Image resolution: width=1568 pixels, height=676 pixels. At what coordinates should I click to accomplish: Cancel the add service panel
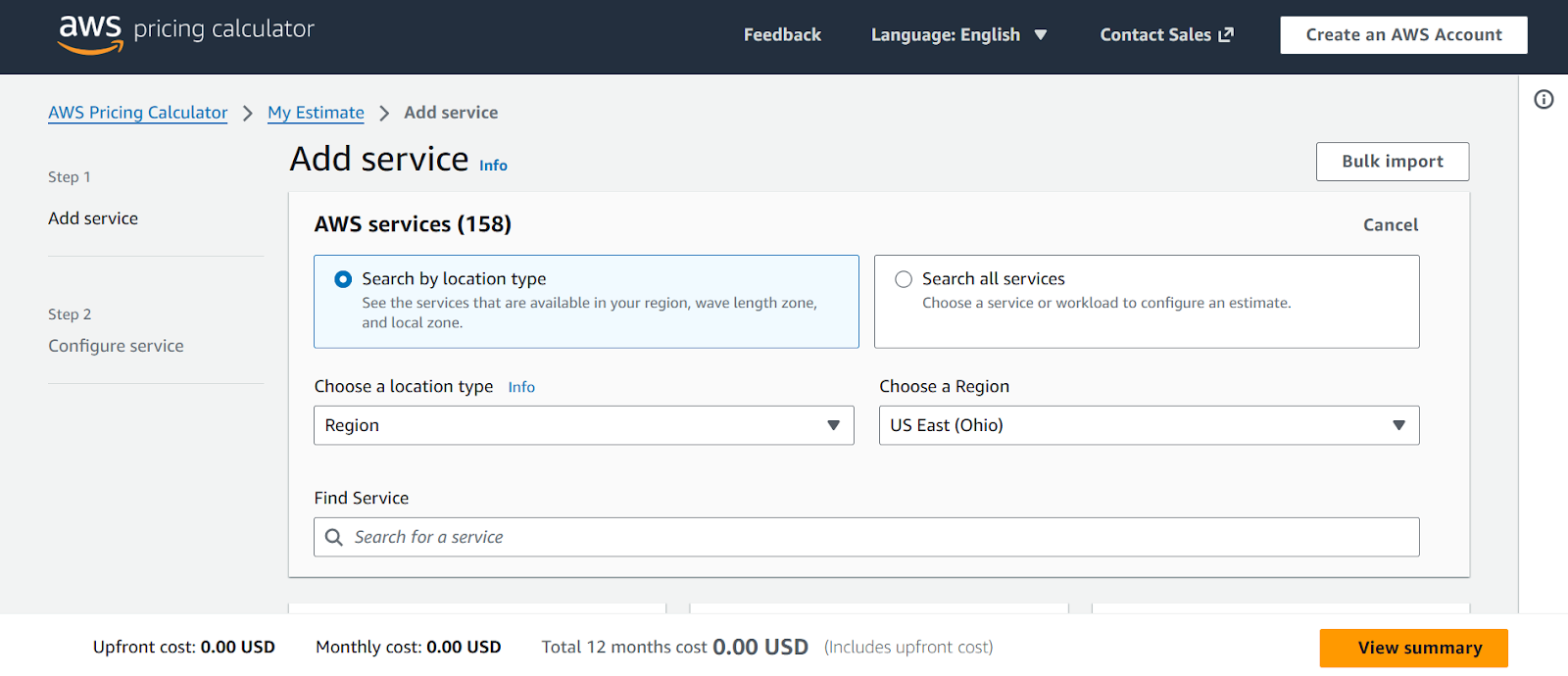pos(1390,225)
